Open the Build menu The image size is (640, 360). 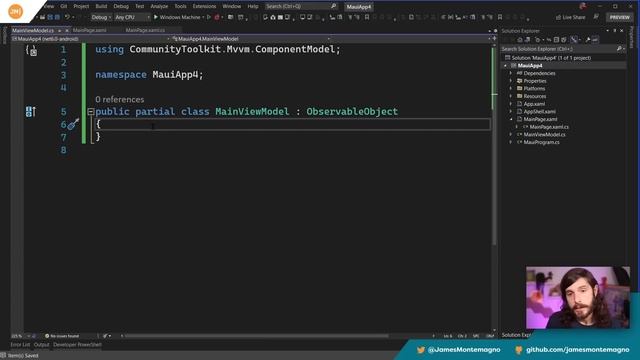101,6
